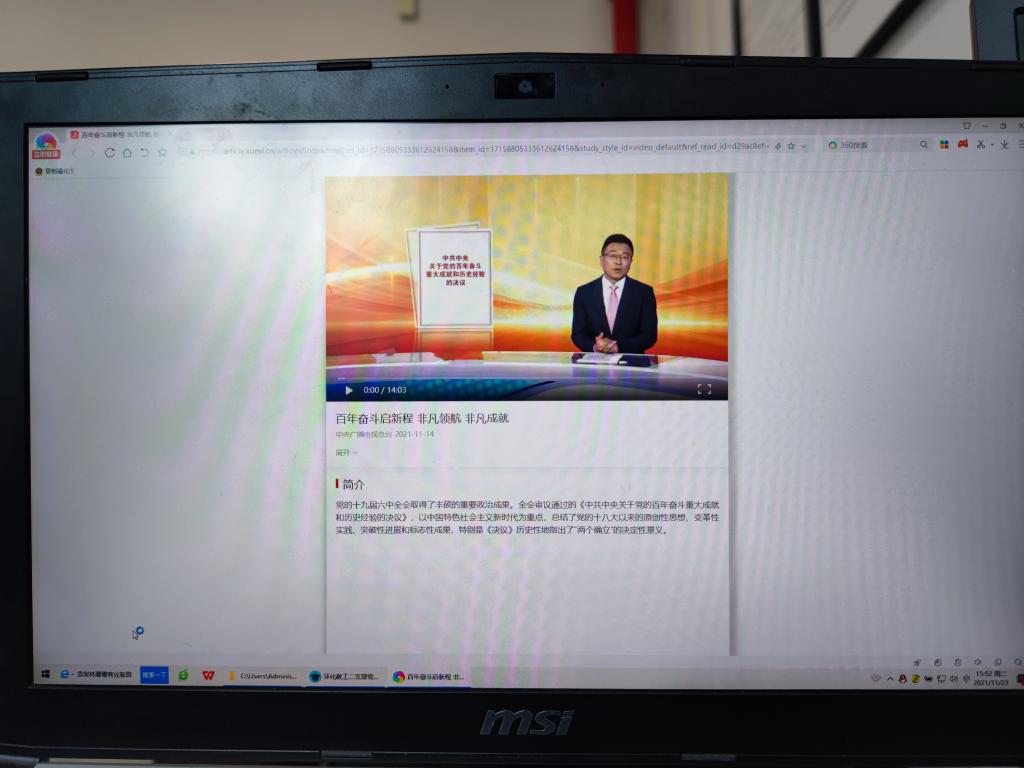The height and width of the screenshot is (768, 1024).
Task: Open the download manager icon
Action: [x=1004, y=145]
